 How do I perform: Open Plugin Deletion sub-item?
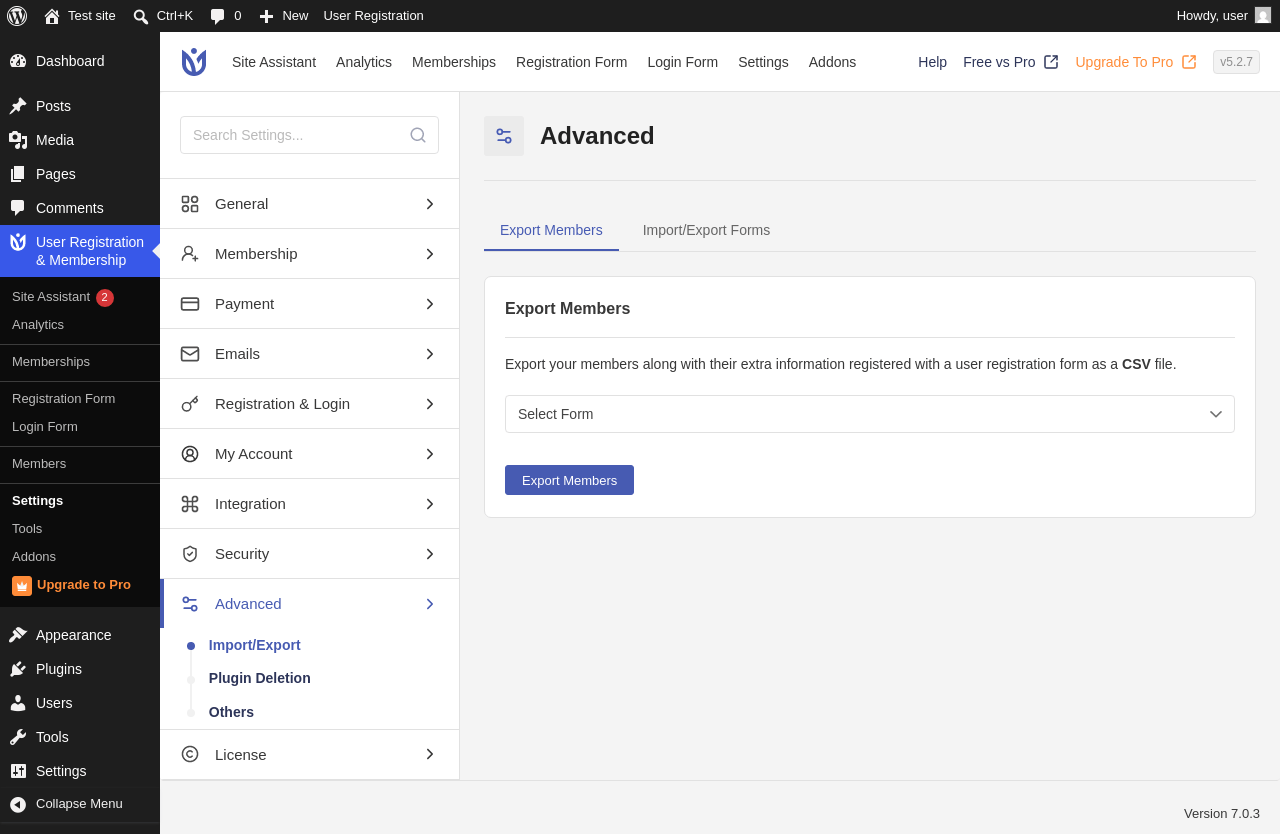click(260, 678)
